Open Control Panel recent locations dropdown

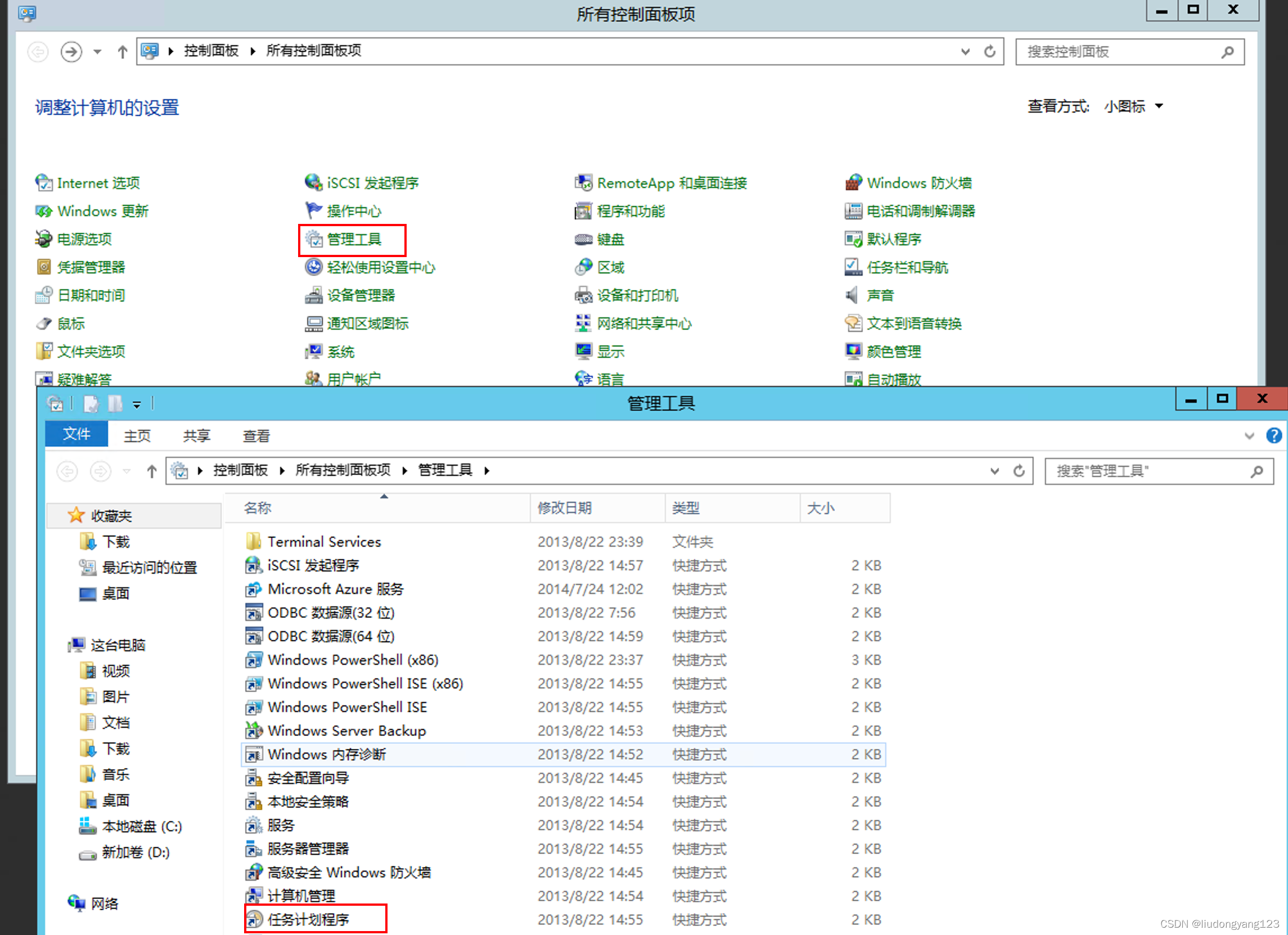tap(97, 52)
